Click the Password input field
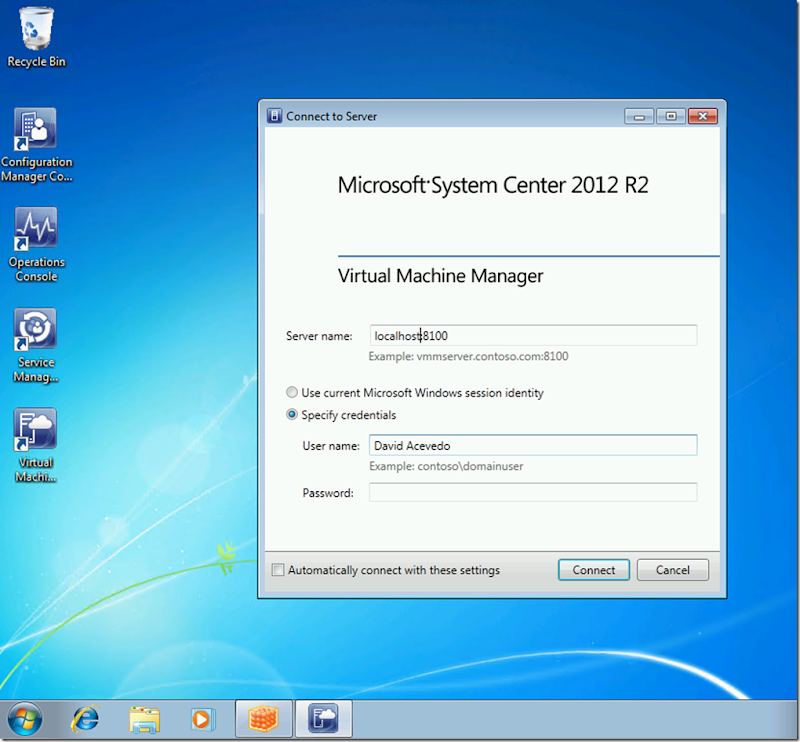800x742 pixels. point(533,492)
